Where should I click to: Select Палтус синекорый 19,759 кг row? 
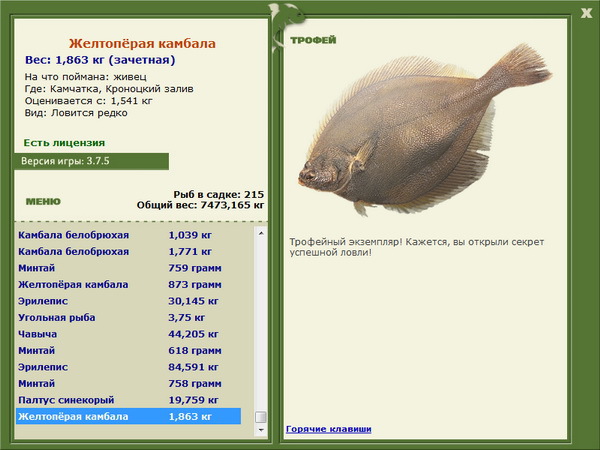[129, 399]
